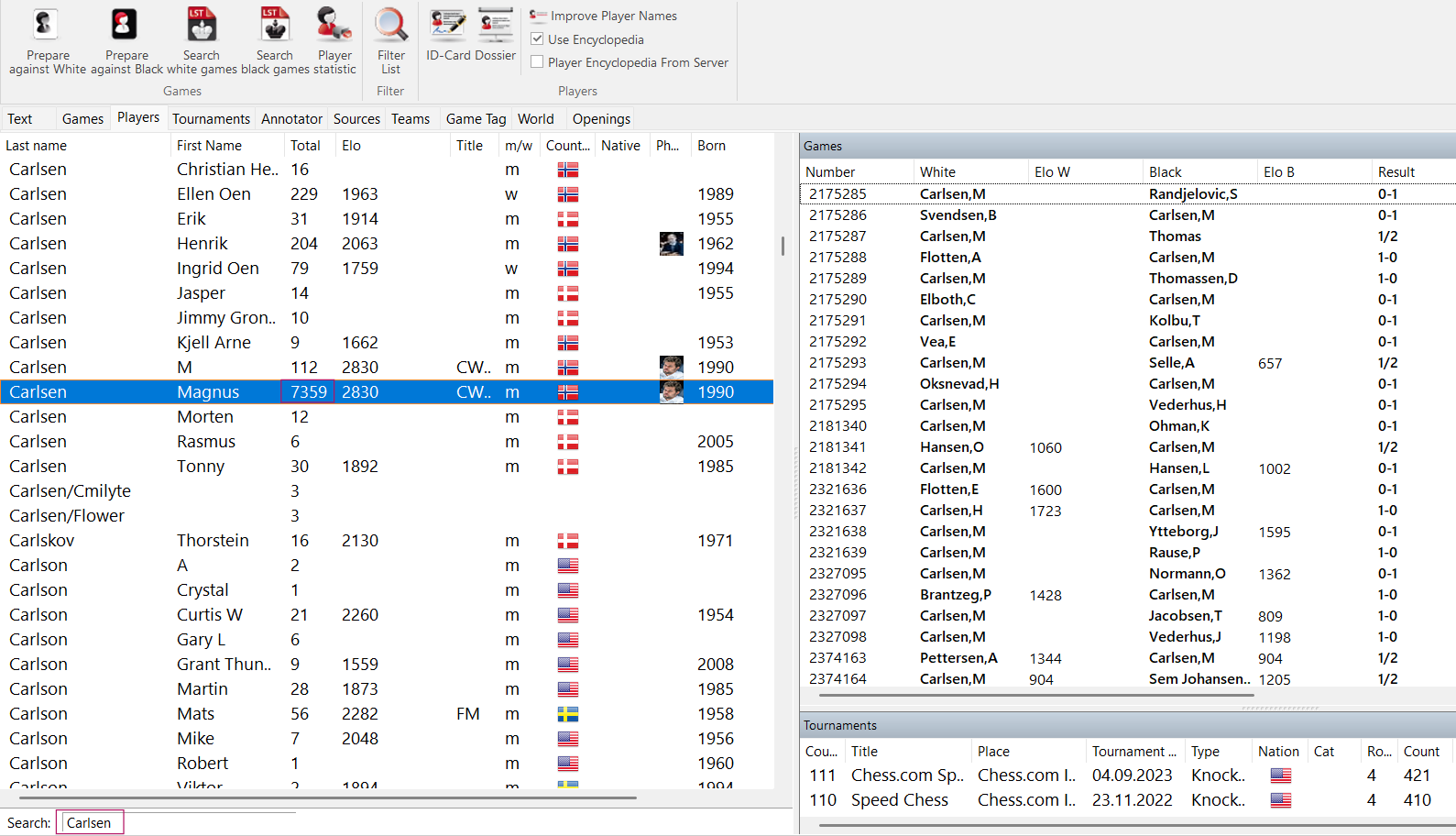Sort games list by Result column
Viewport: 1456px width, 836px height.
click(1396, 172)
